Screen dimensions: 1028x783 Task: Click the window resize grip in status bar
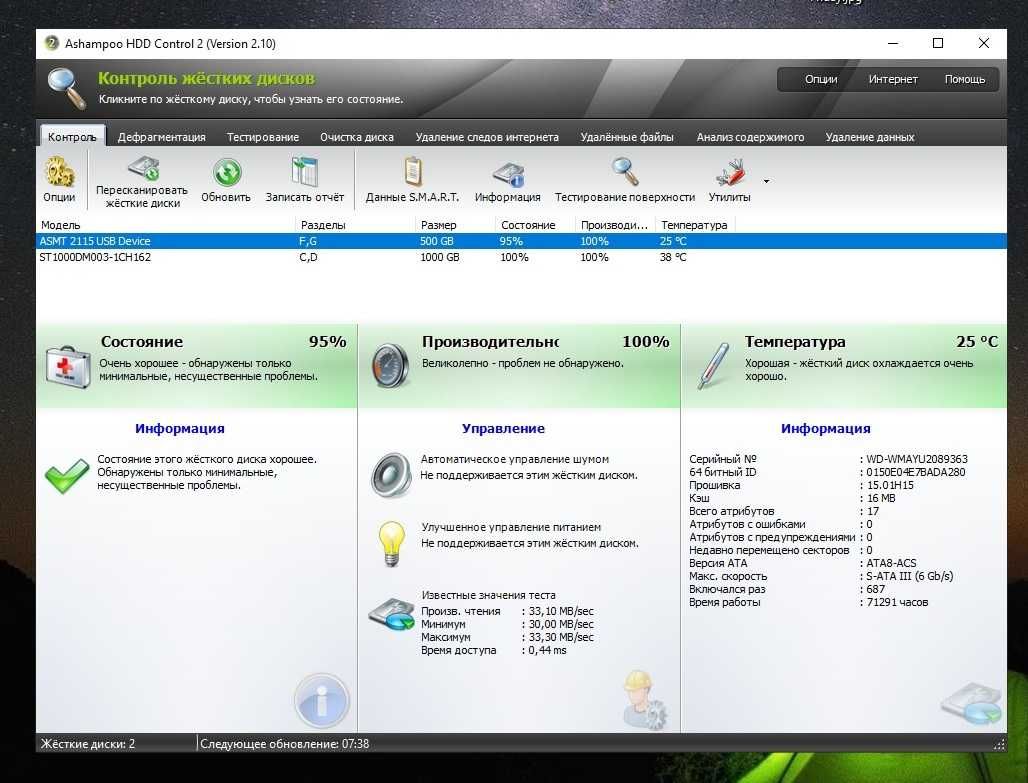pos(999,744)
